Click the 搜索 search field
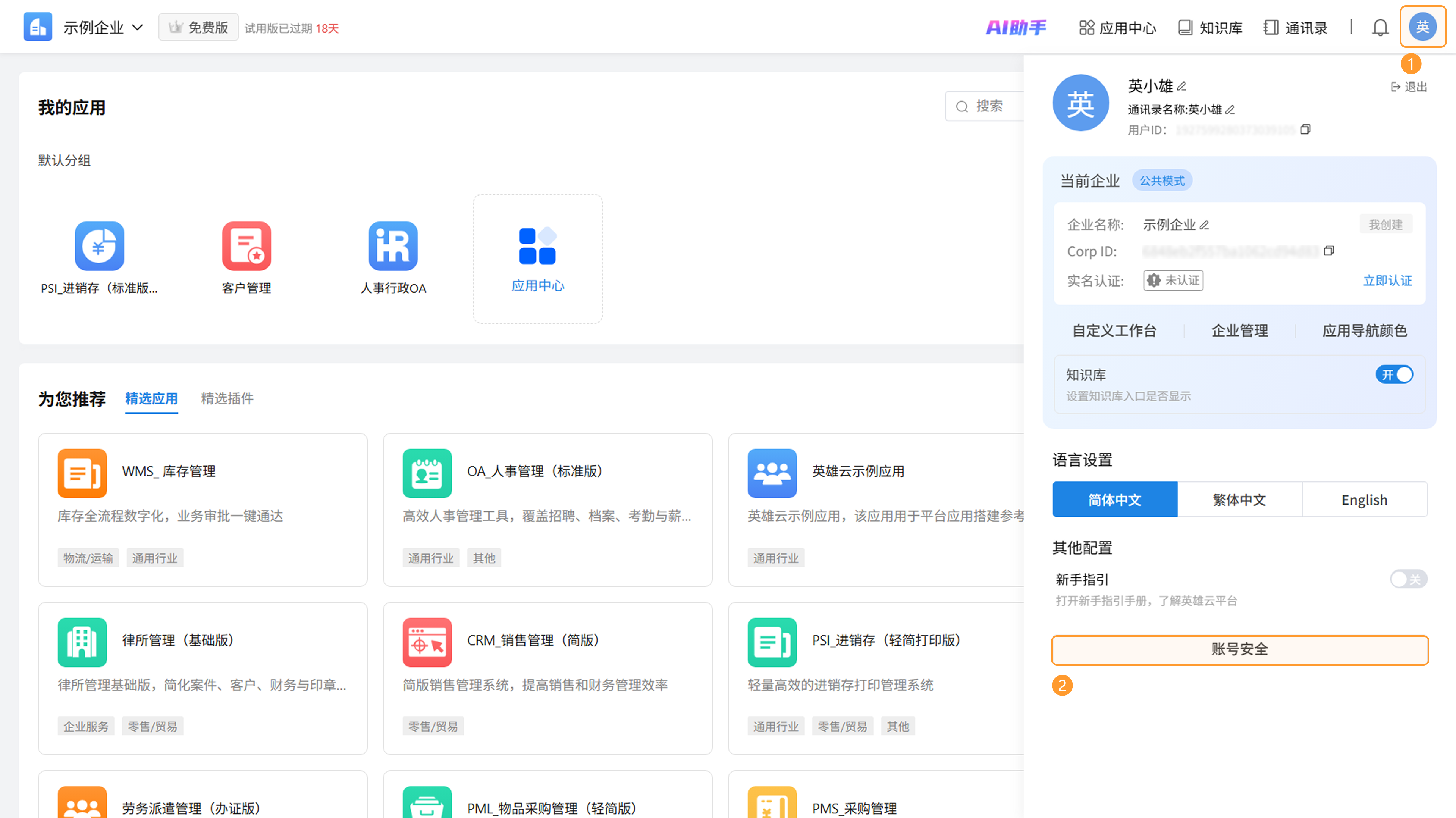1456x818 pixels. click(989, 106)
